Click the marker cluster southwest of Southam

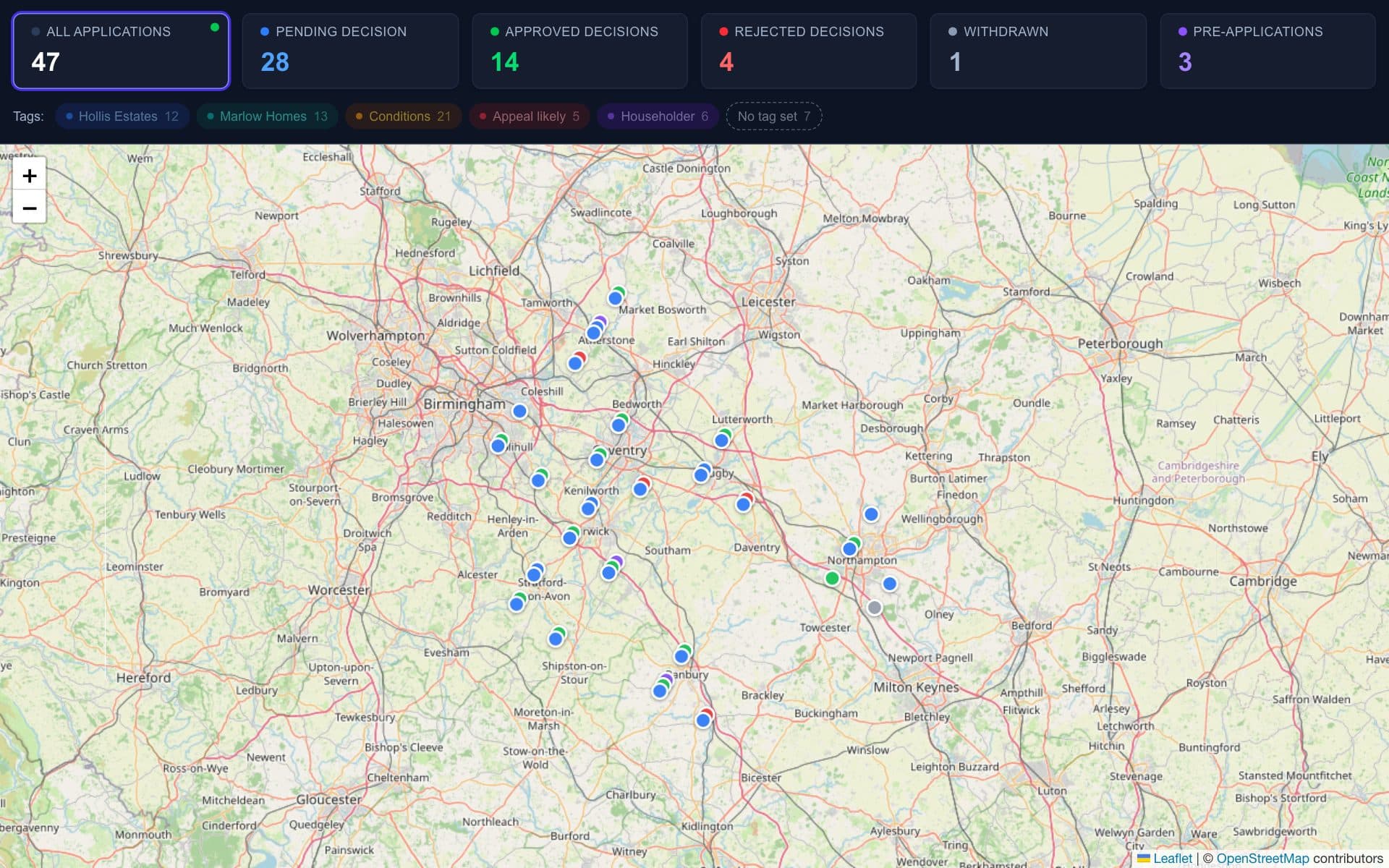pyautogui.click(x=609, y=572)
